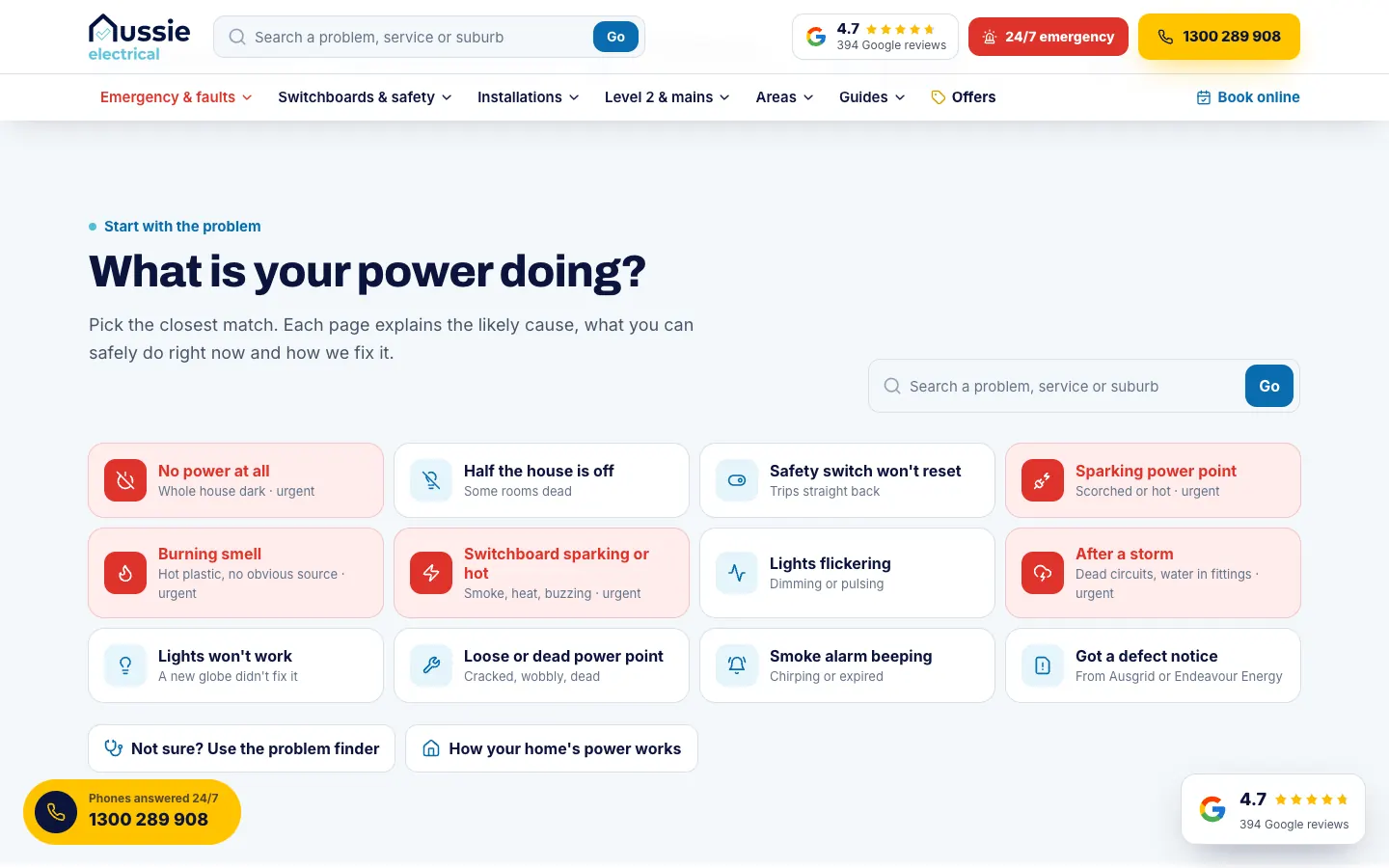
Task: Open How your home's power works
Action: click(x=552, y=748)
